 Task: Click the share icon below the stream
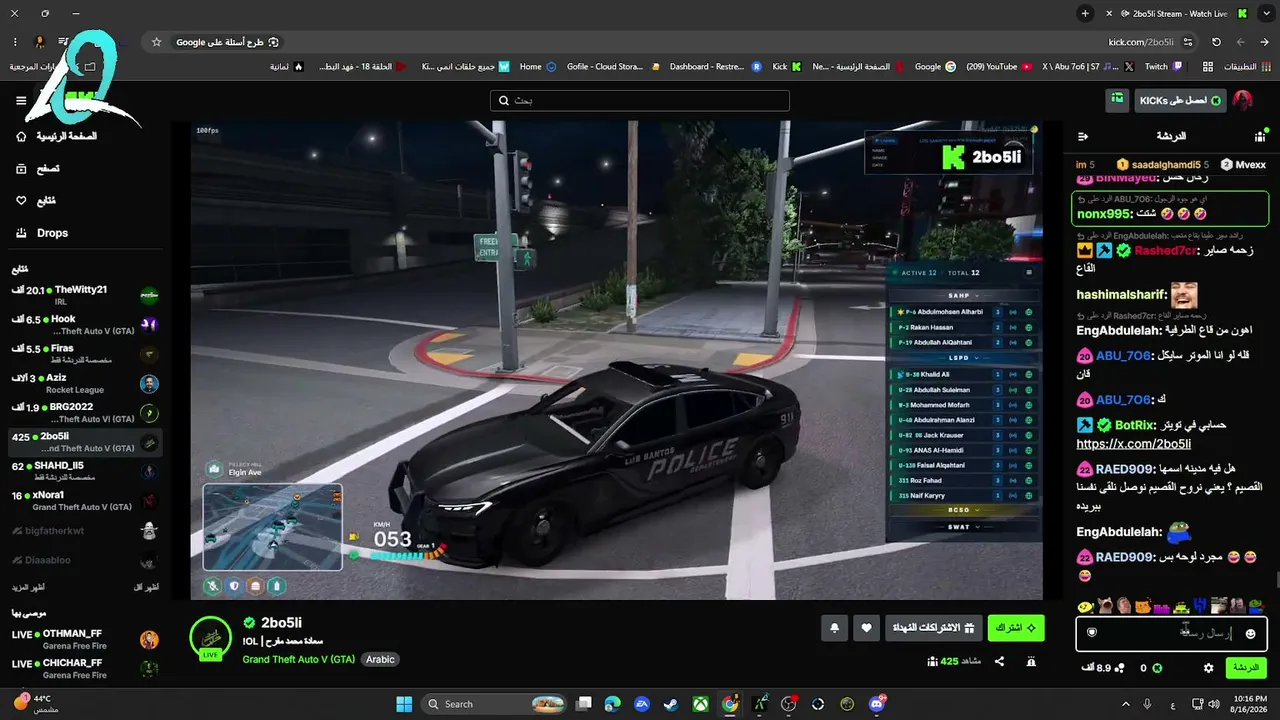pos(999,661)
